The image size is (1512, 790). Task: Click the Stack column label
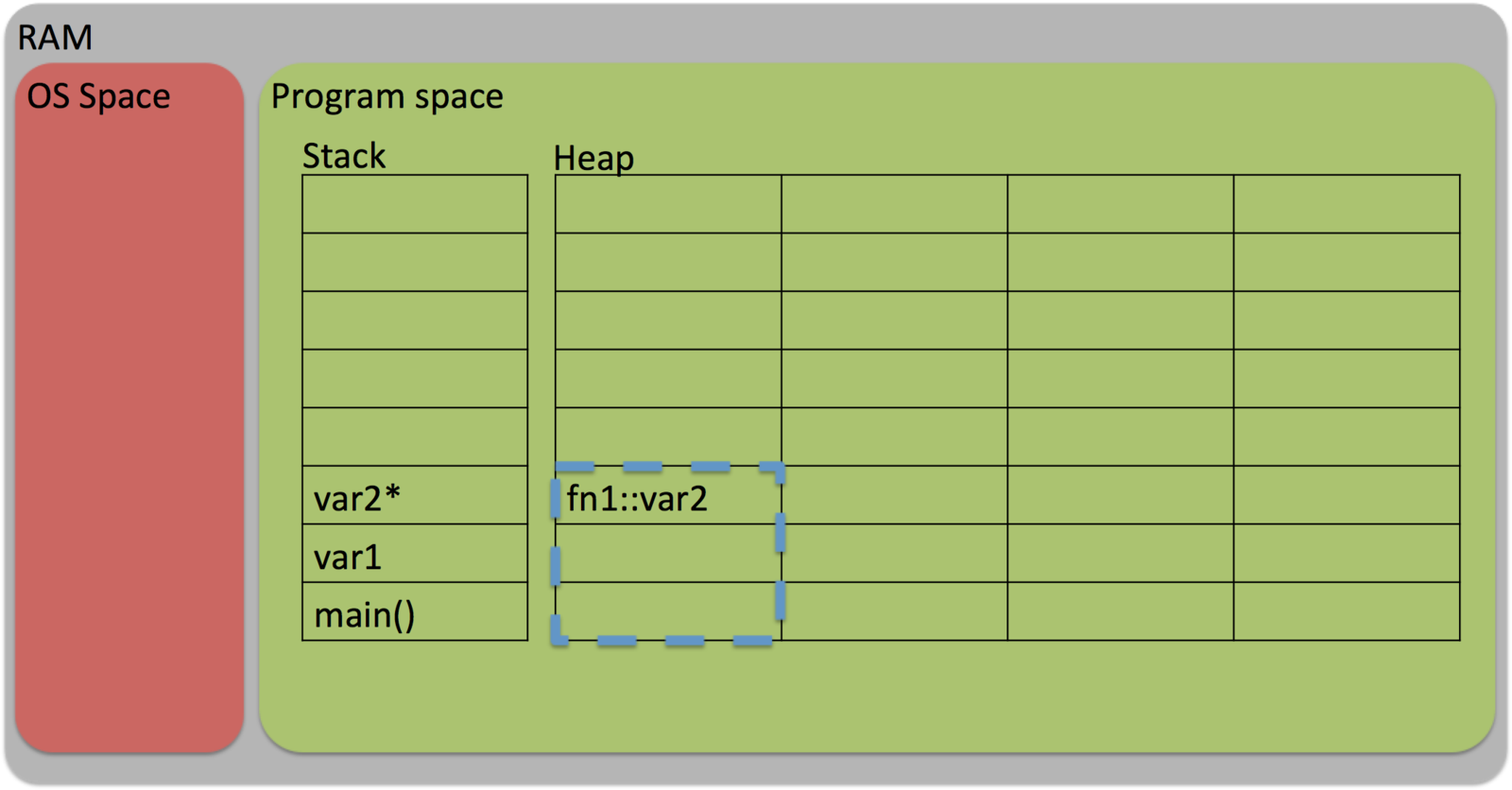343,156
